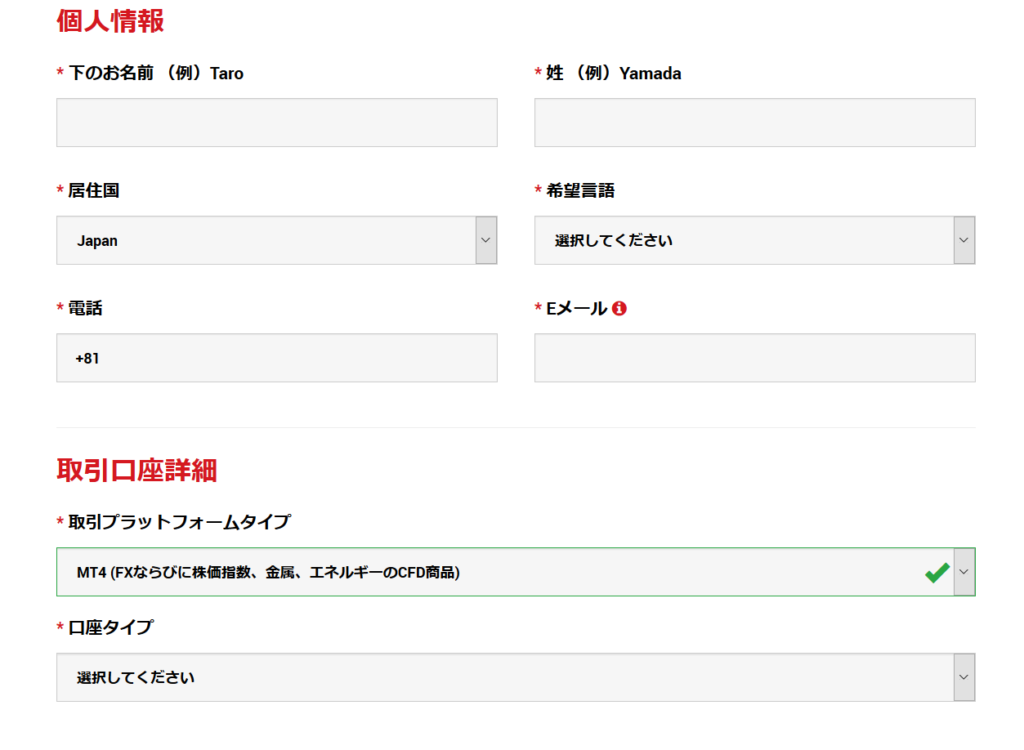Click the 姓 (例) Yamada label
The image size is (1024, 750).
click(613, 74)
